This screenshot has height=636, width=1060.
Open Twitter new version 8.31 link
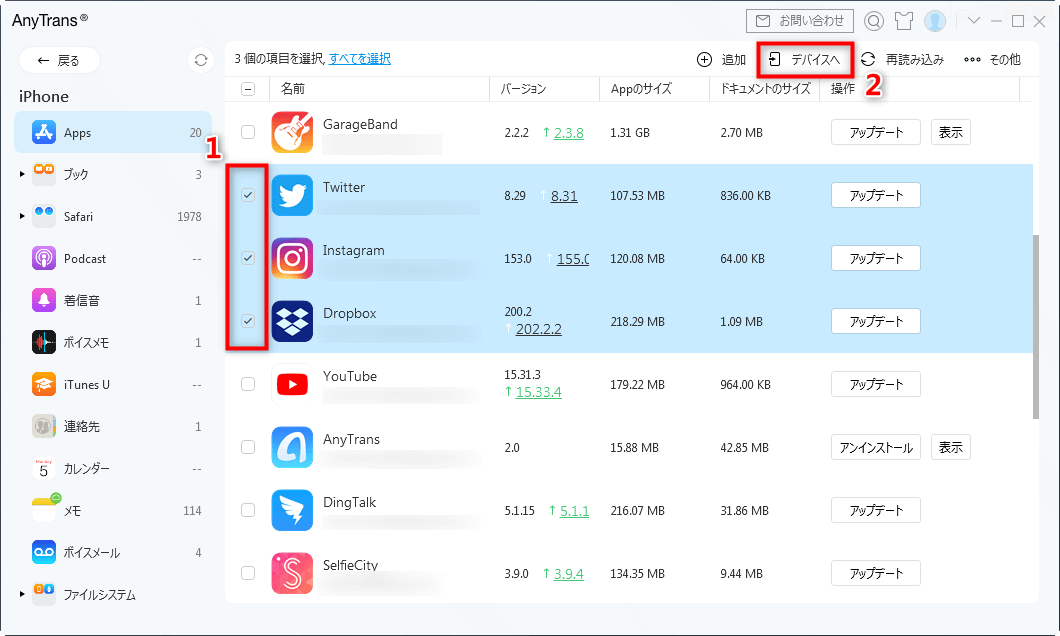564,196
